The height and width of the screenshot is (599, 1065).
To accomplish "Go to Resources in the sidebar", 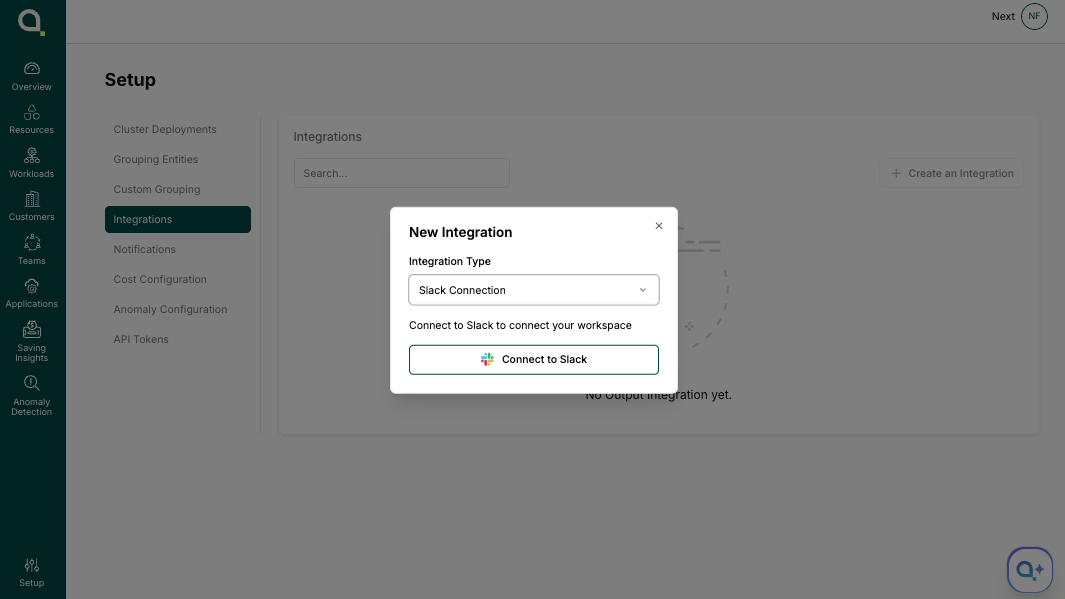I will point(31,120).
